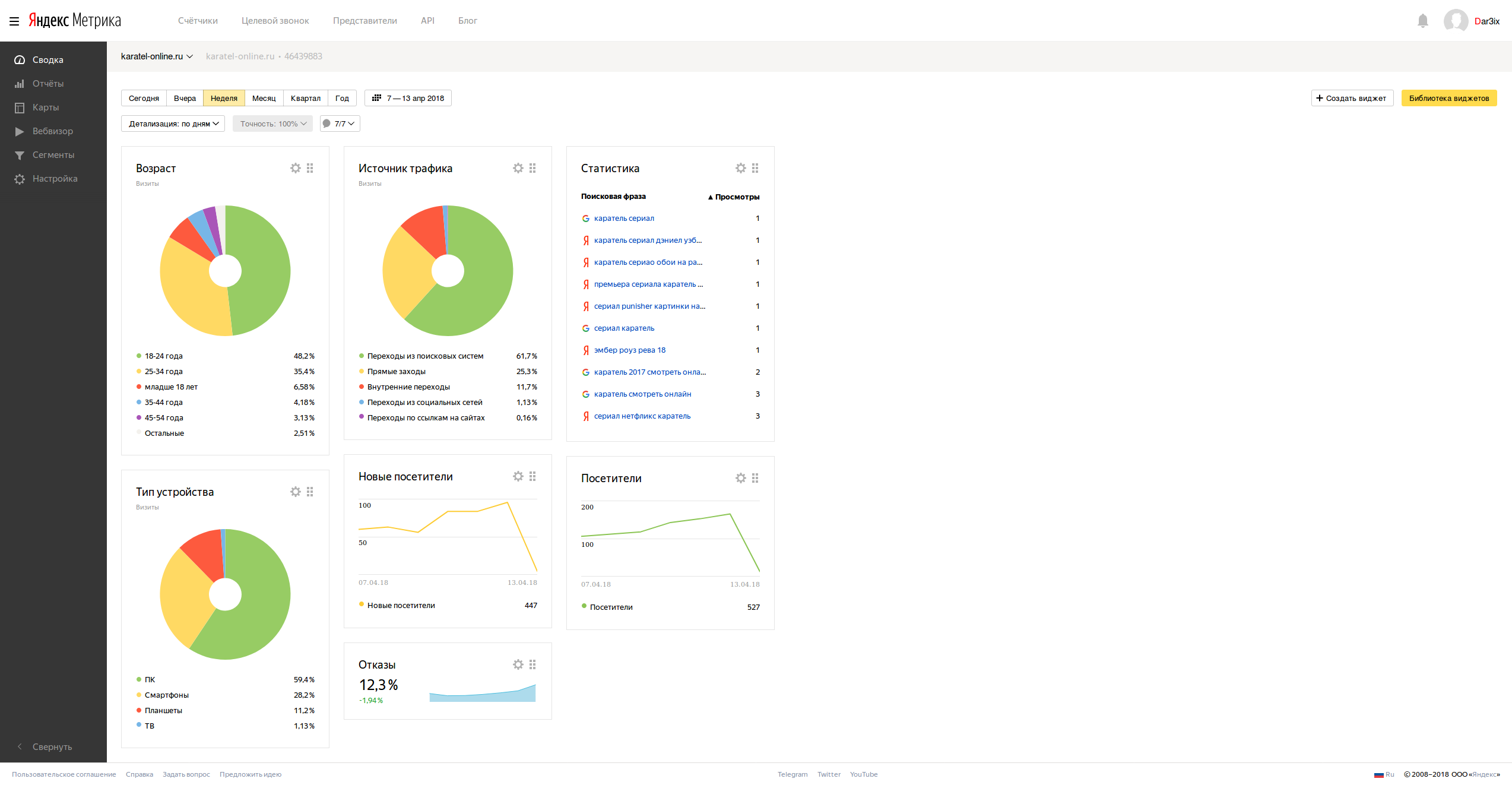1512x785 pixels.
Task: Click the Настройка gear icon in sidebar
Action: tap(20, 179)
